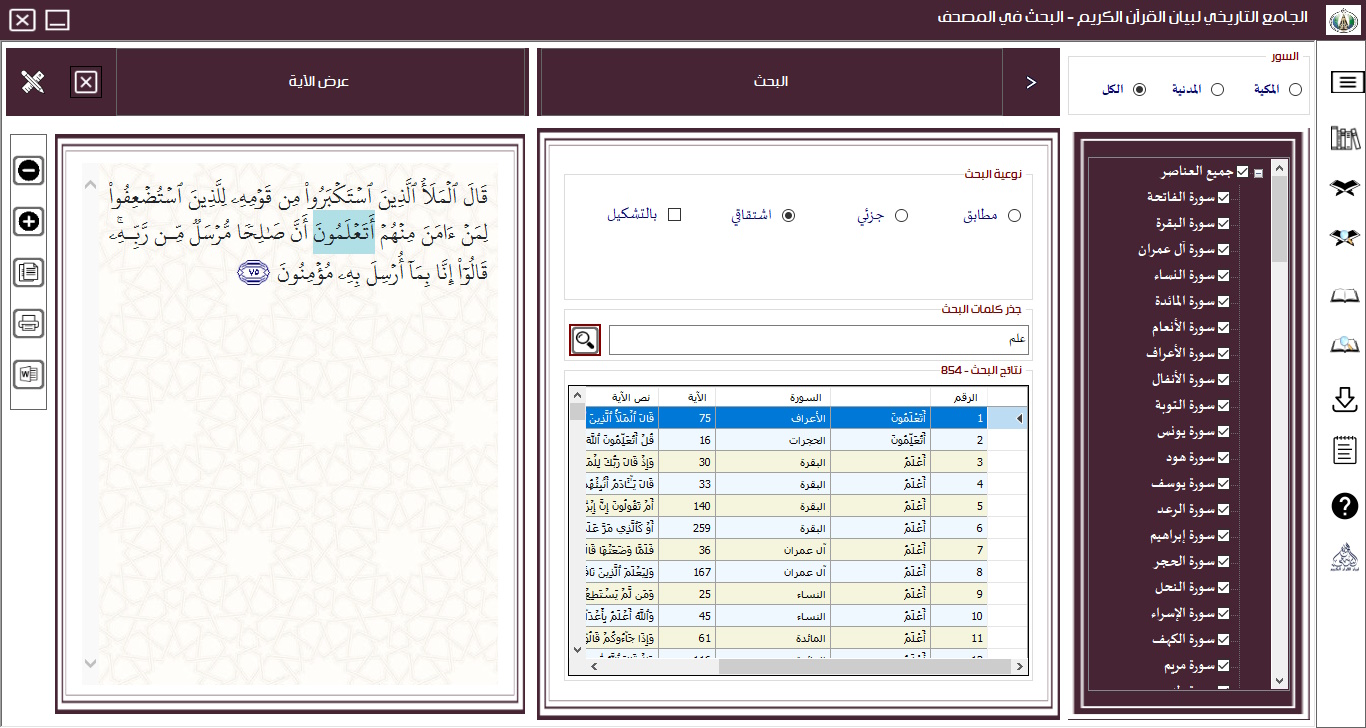The height and width of the screenshot is (728, 1366).
Task: Click the سورة مريم tree label
Action: pyautogui.click(x=1188, y=666)
